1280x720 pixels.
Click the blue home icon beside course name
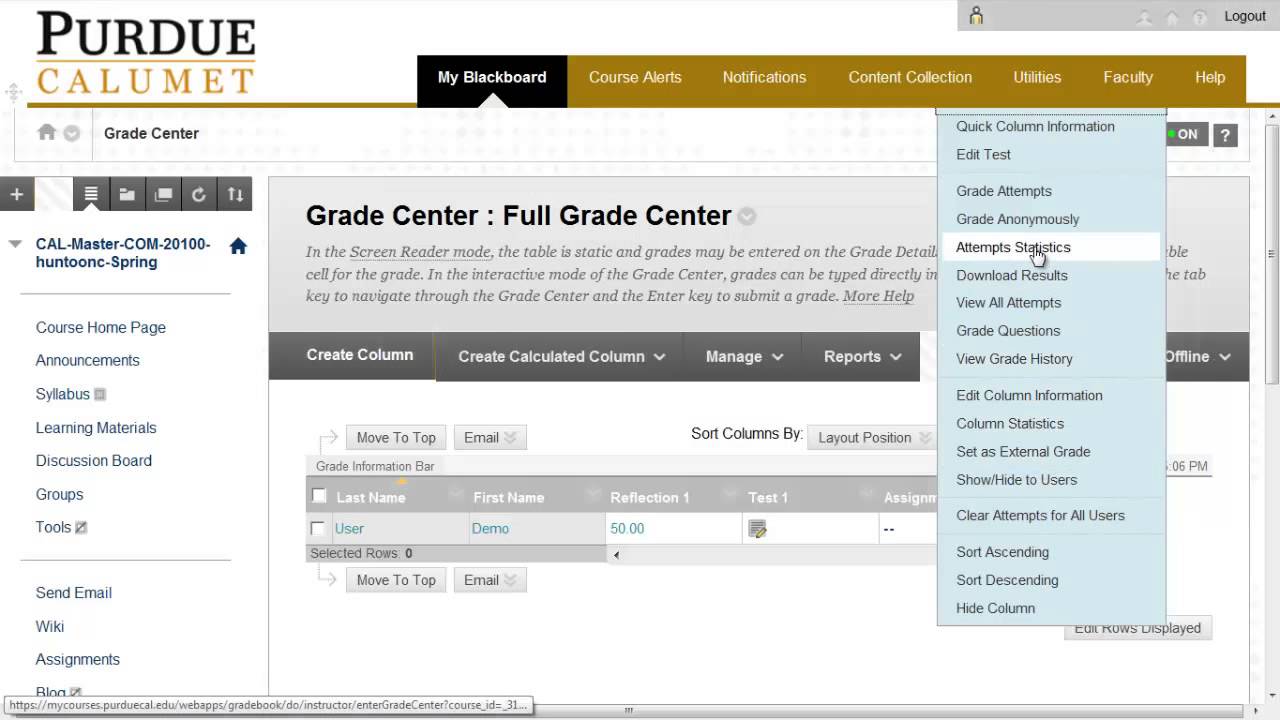(x=238, y=246)
